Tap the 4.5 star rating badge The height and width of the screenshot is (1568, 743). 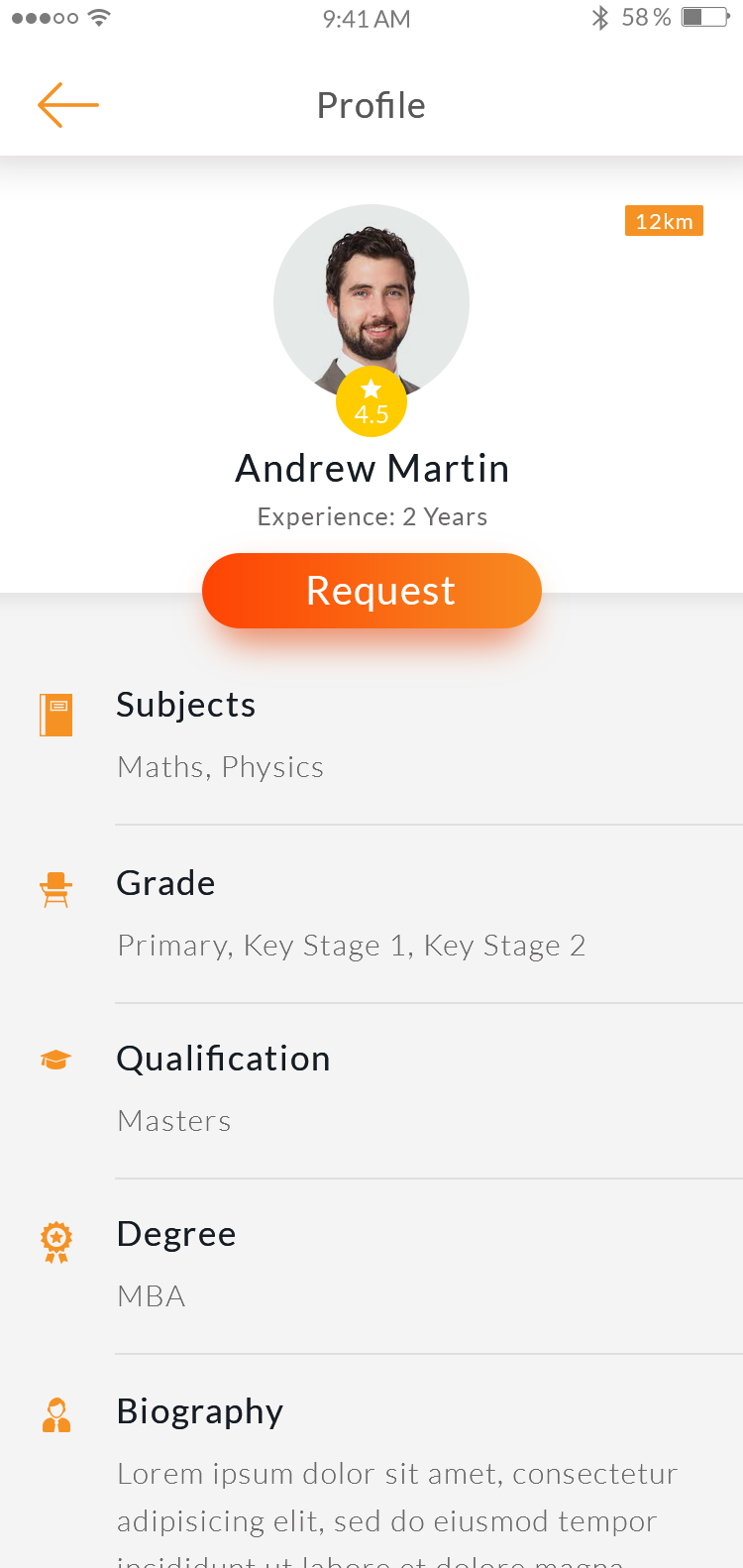[371, 402]
